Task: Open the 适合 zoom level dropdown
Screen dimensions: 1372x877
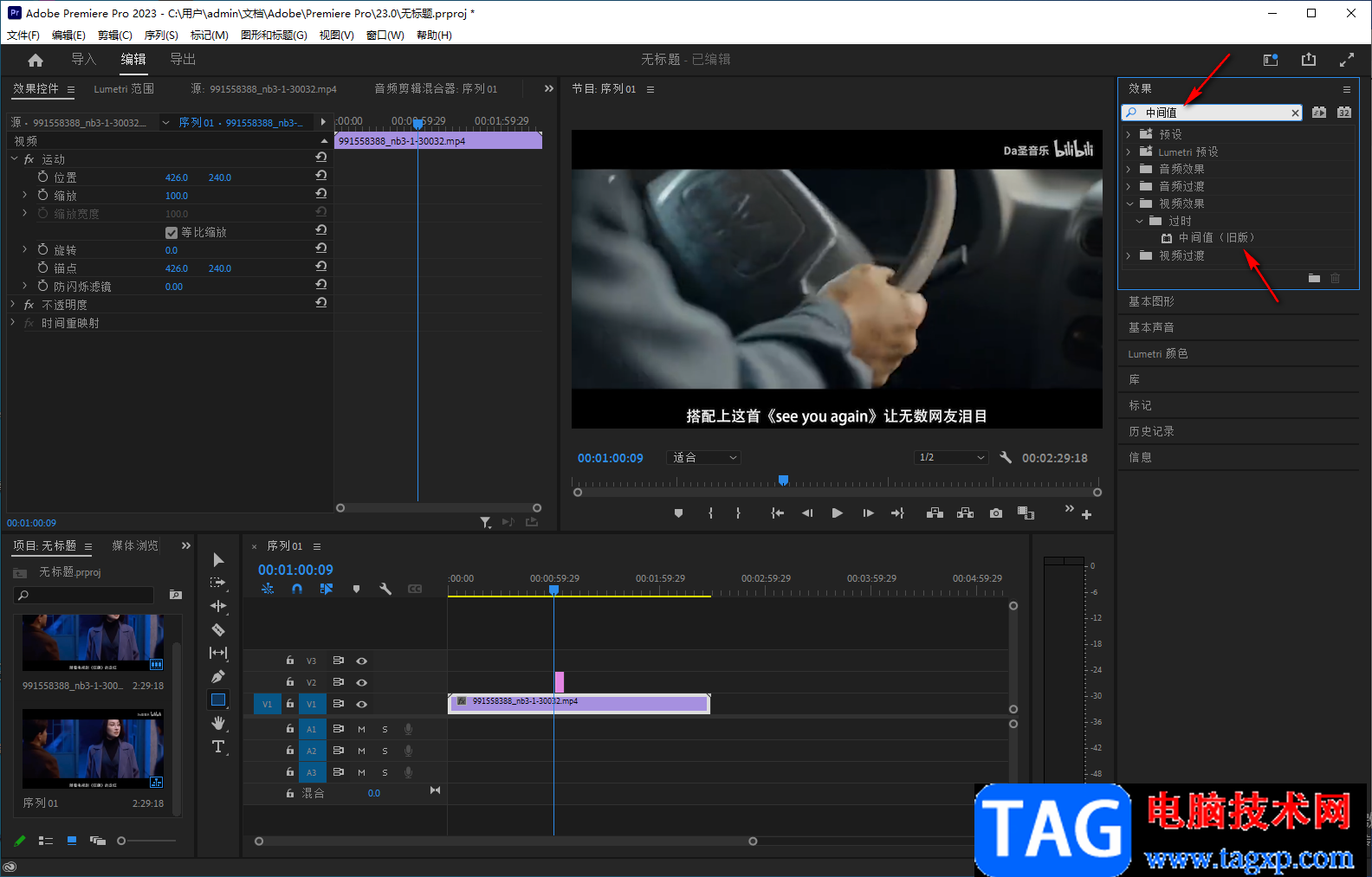Action: (x=704, y=458)
